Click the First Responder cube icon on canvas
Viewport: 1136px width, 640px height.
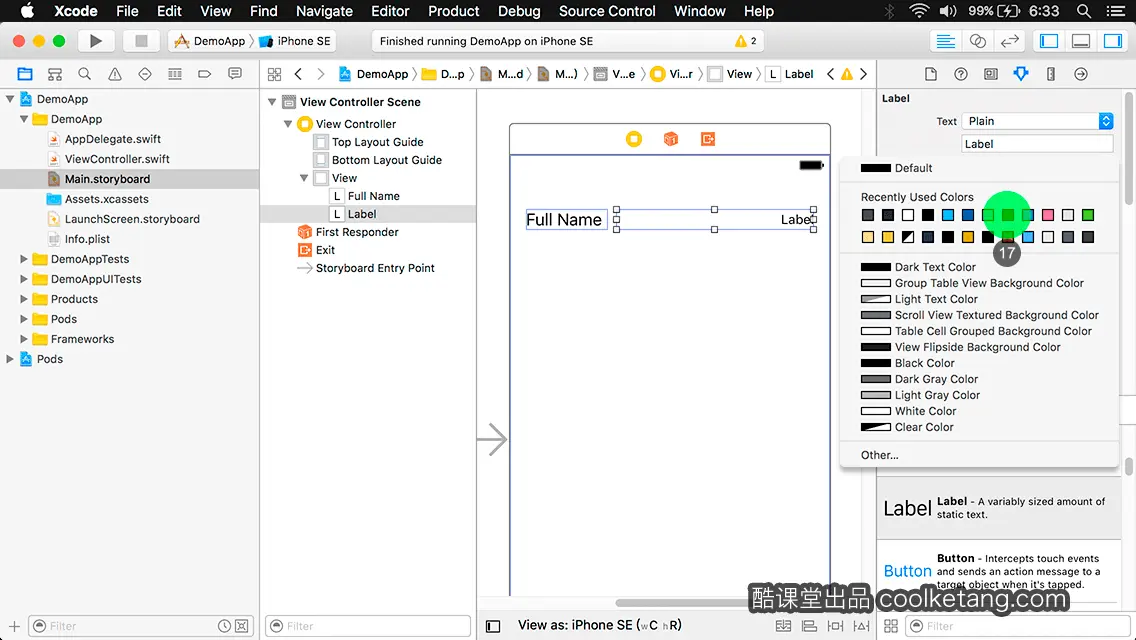(x=671, y=138)
